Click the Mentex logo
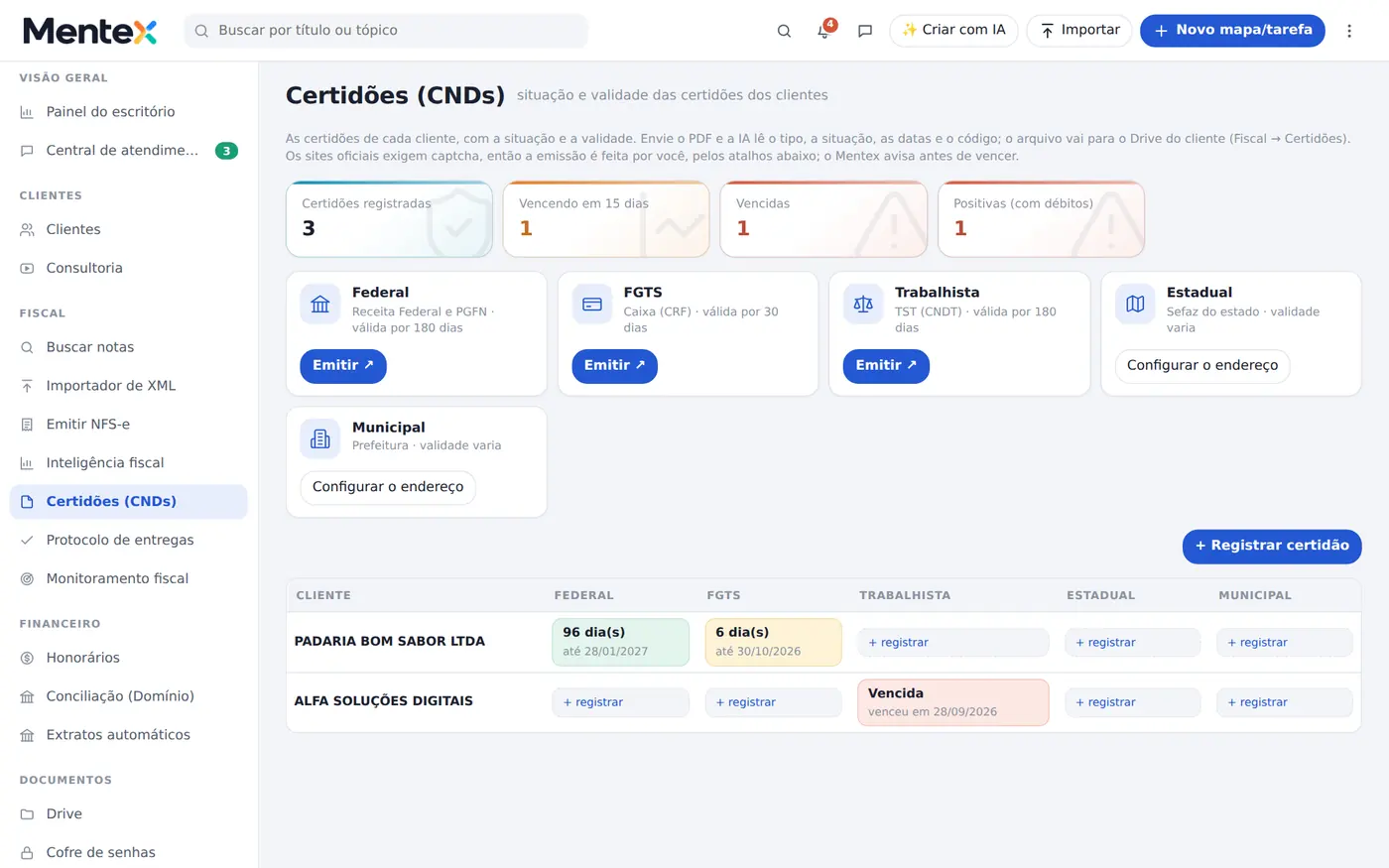Screen dimensions: 1389x868 (x=90, y=31)
